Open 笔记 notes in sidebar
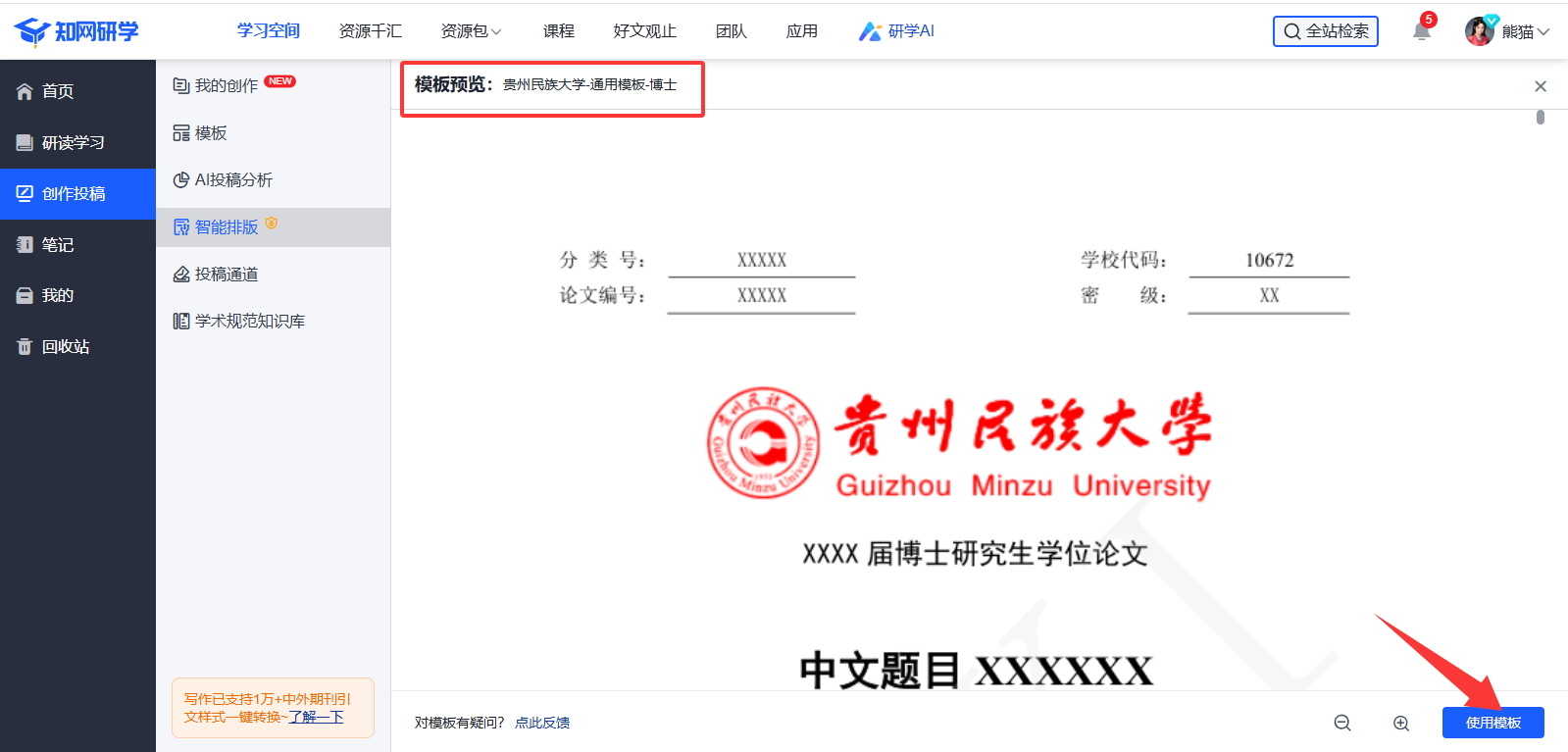This screenshot has width=1568, height=752. 57,244
